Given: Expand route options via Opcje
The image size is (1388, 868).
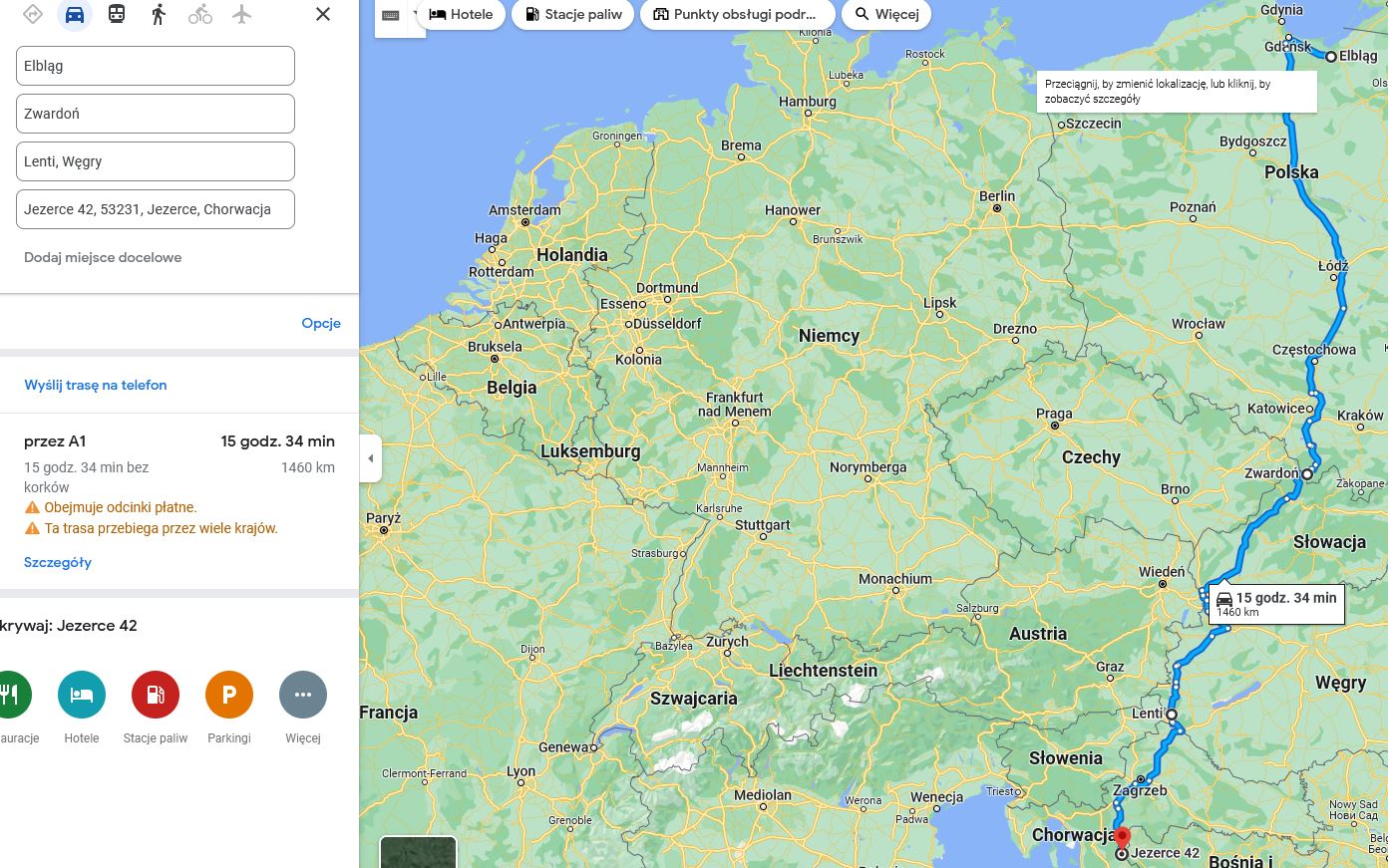Looking at the screenshot, I should (x=321, y=323).
